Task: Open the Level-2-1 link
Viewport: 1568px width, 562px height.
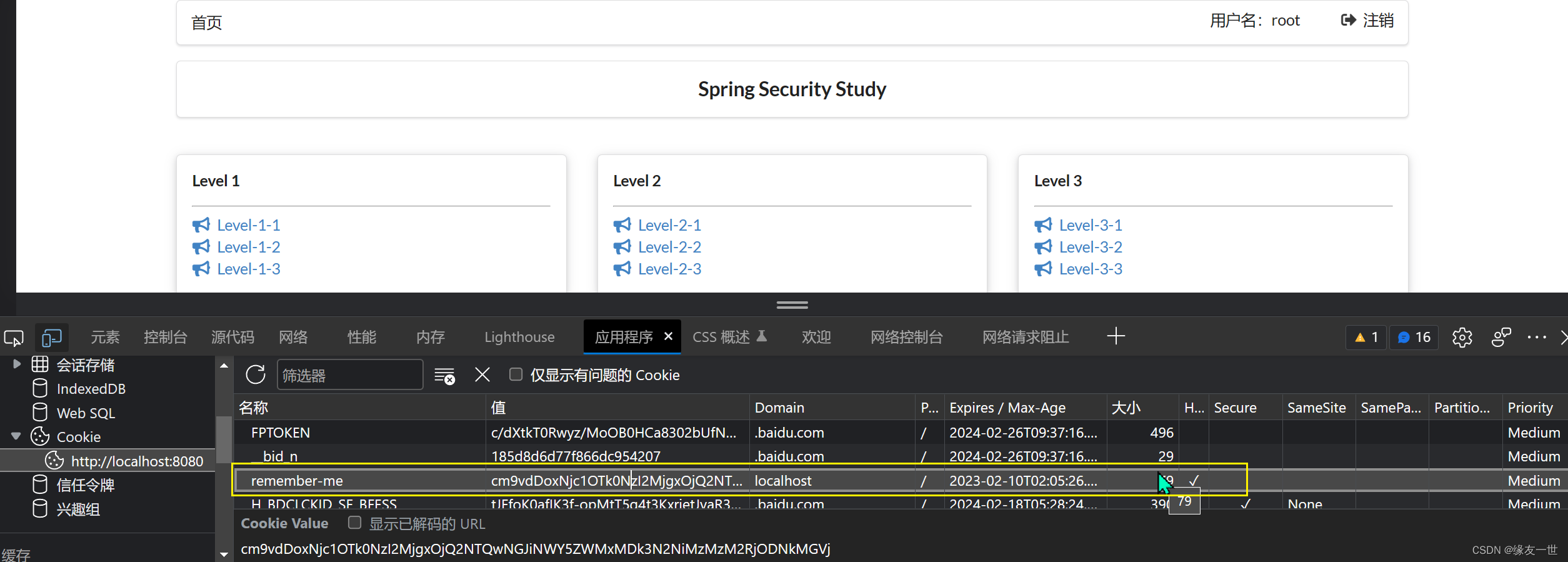Action: point(669,225)
